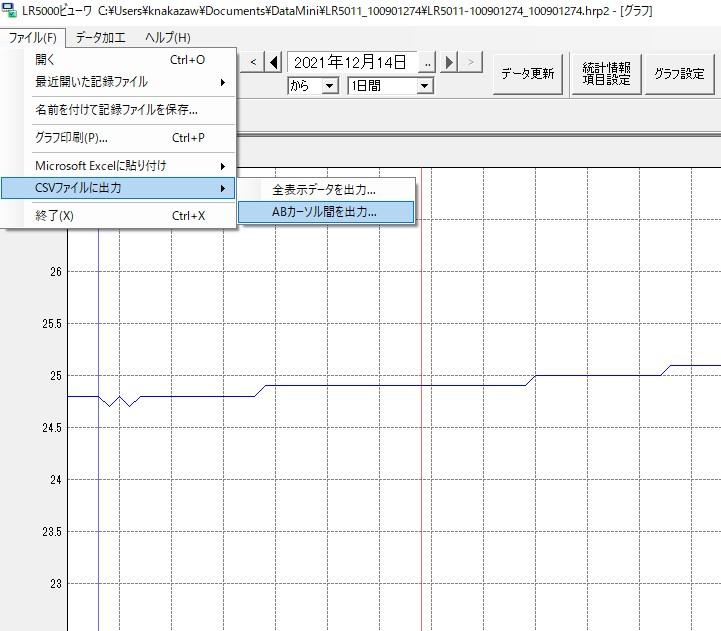Viewport: 721px width, 631px height.
Task: Select '全表示データを出力...' menu item
Action: (325, 189)
